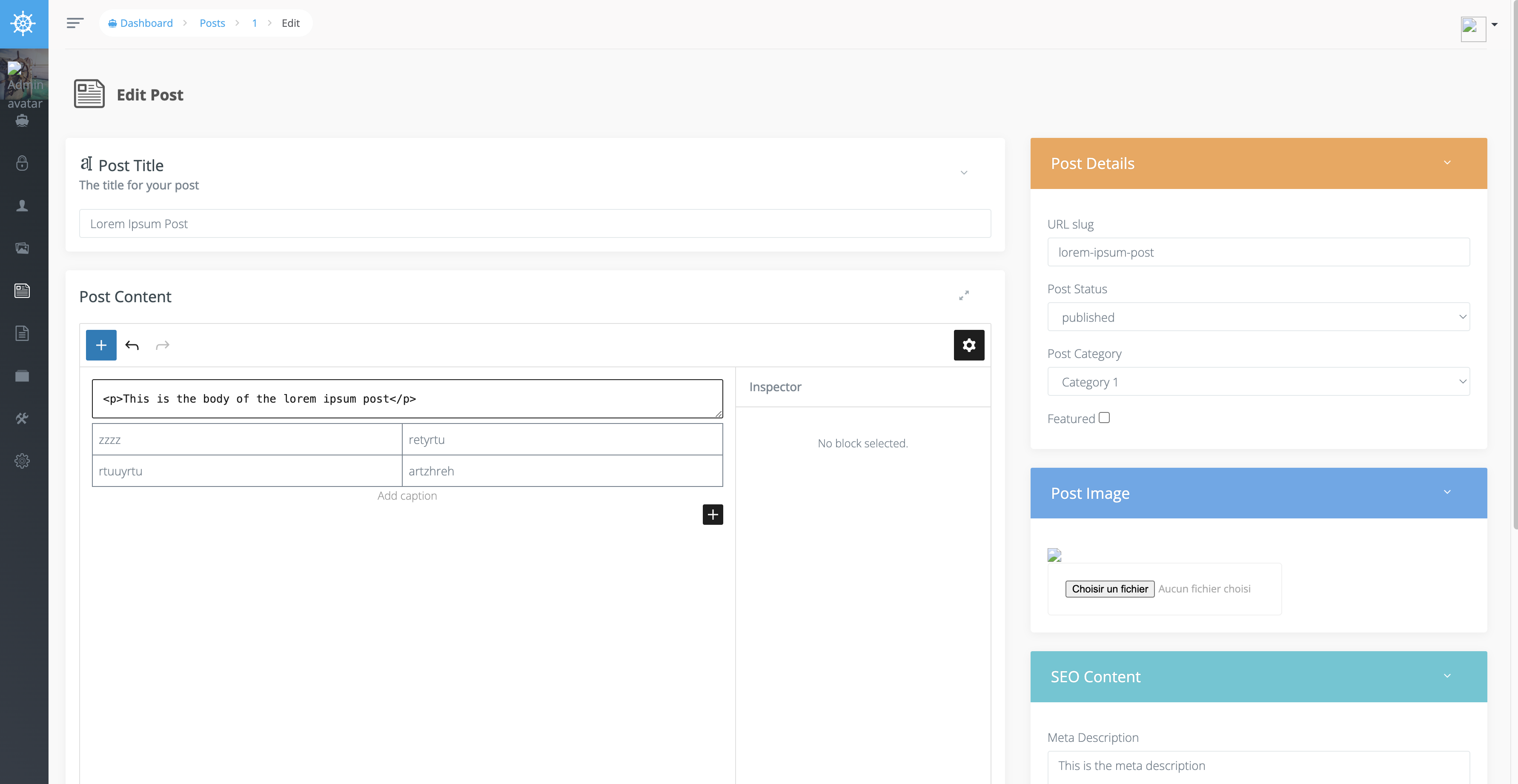
Task: Open the Post Status dropdown
Action: point(1259,316)
